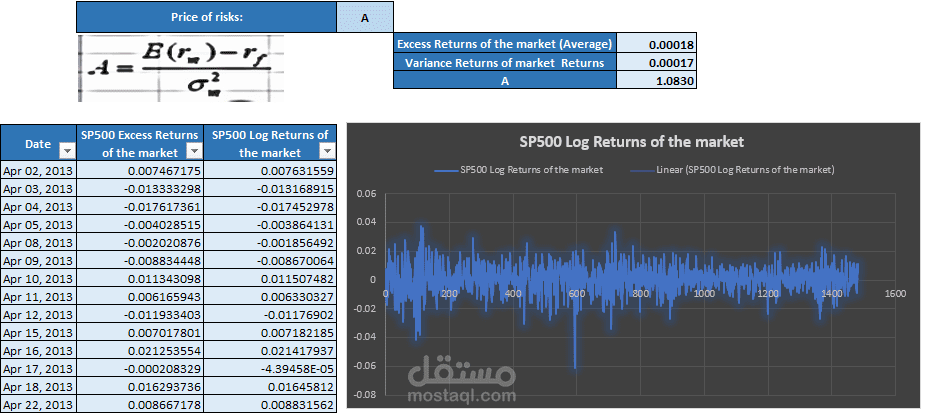Screen dimensions: 925x413
Task: Click the 1600 horizontal axis label
Action: pyautogui.click(x=894, y=294)
